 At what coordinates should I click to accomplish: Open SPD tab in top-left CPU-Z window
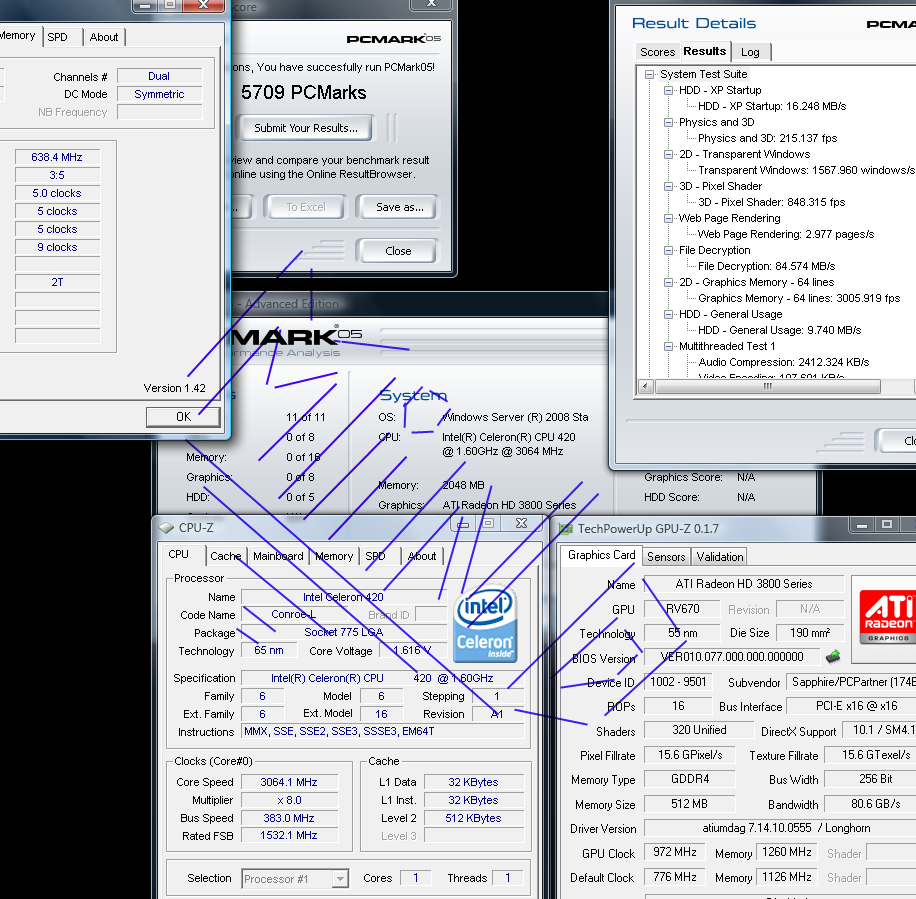[57, 37]
